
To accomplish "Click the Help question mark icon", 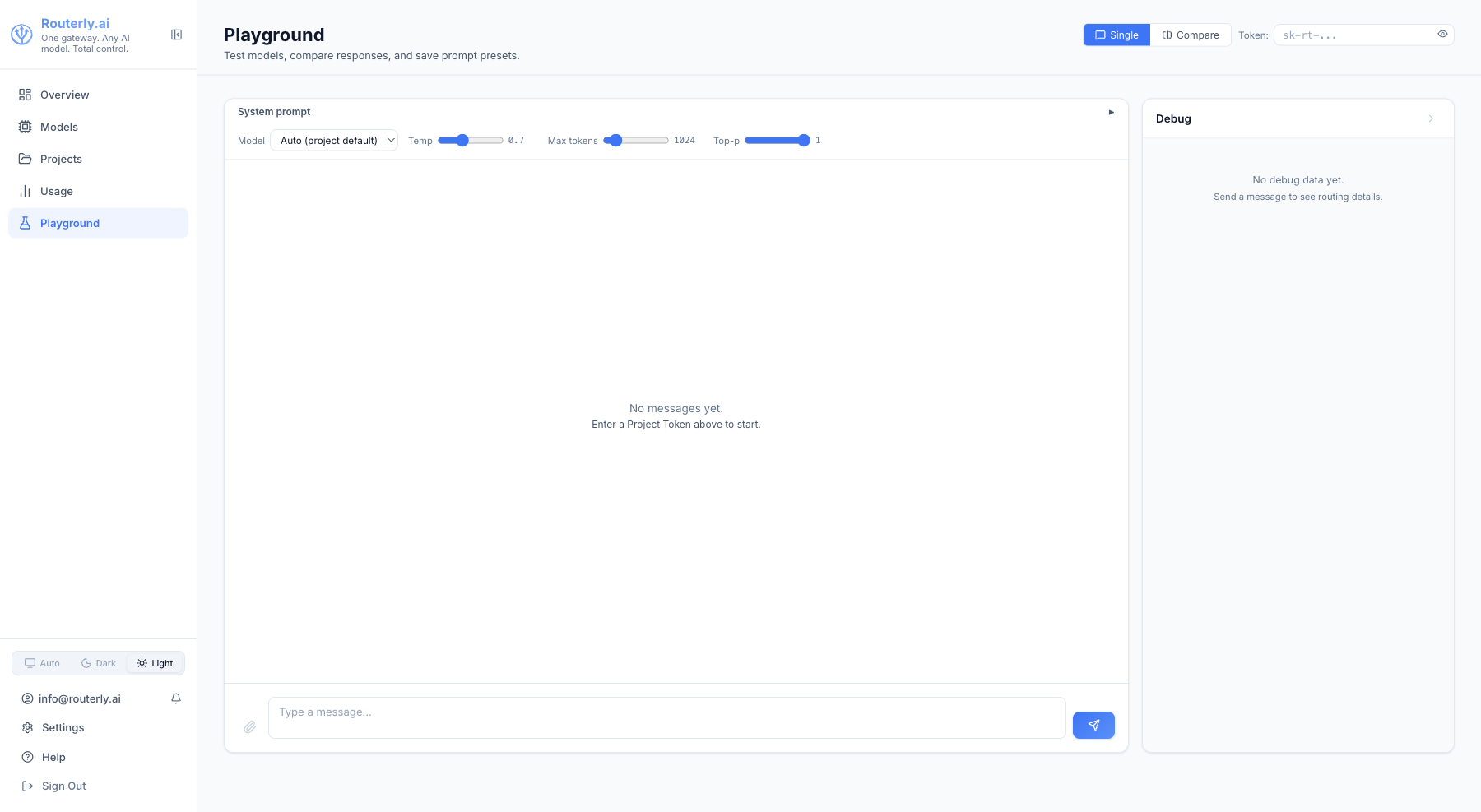I will (28, 757).
